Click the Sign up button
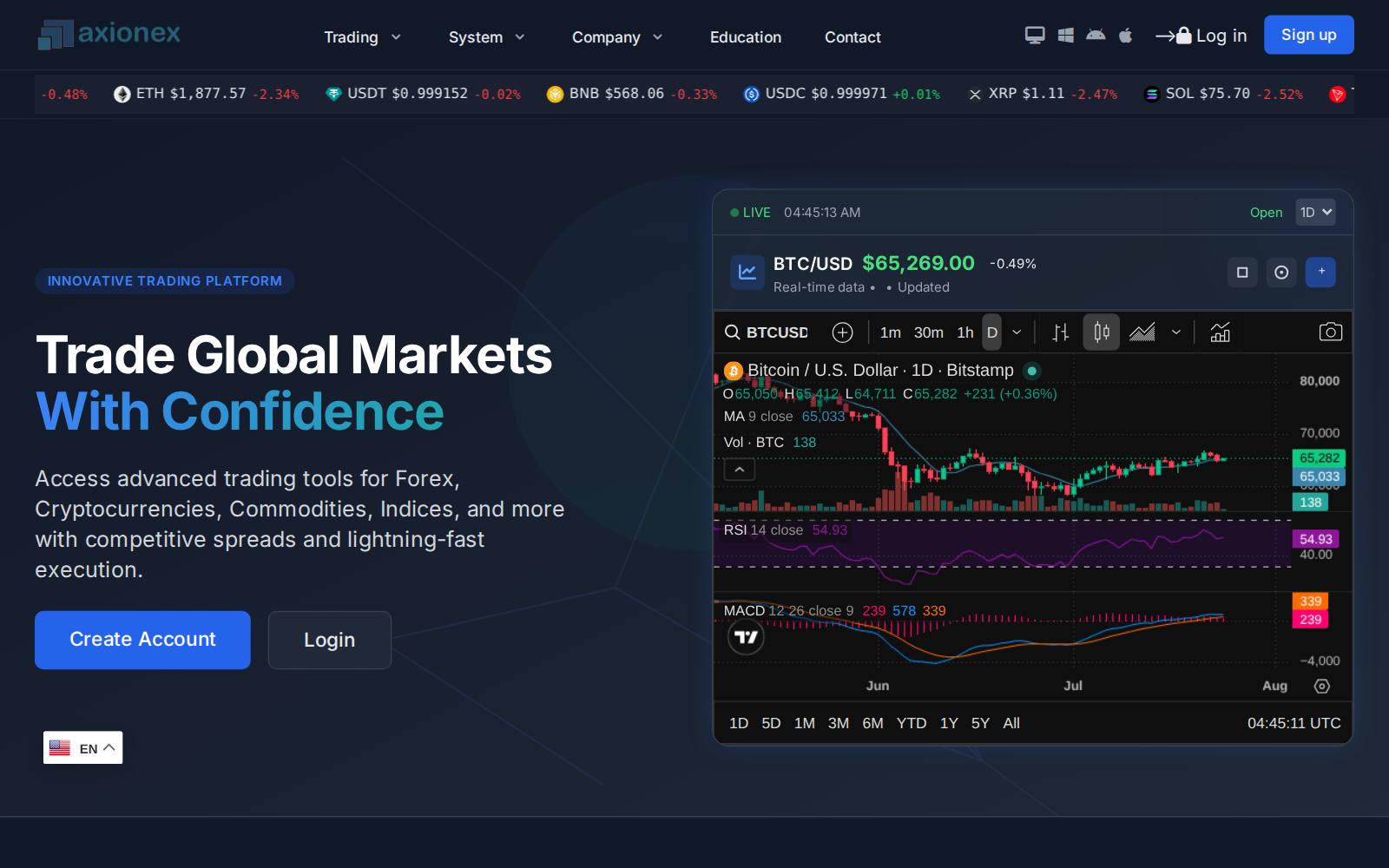1389x868 pixels. point(1308,35)
